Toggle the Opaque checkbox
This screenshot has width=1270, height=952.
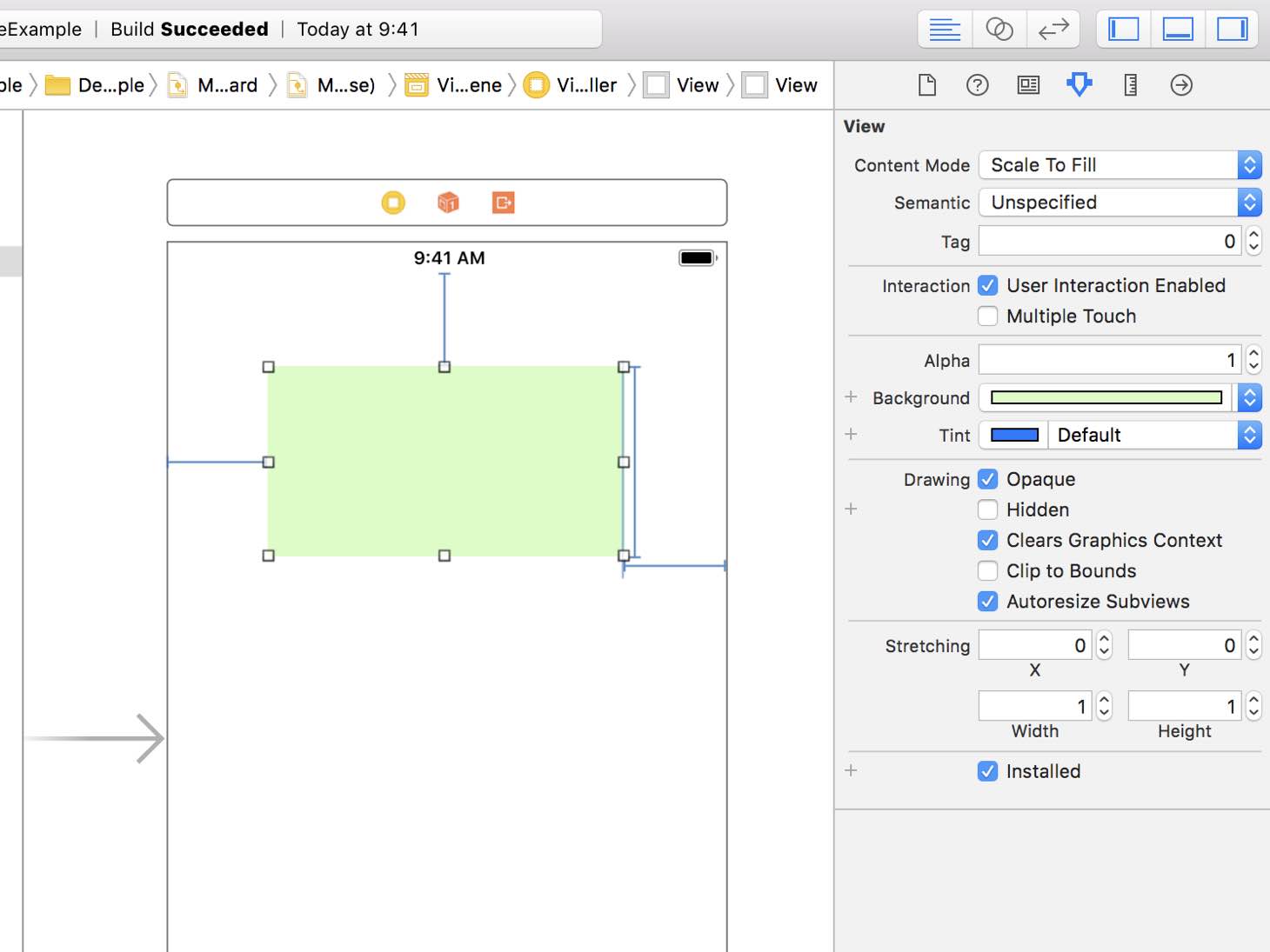[x=988, y=479]
